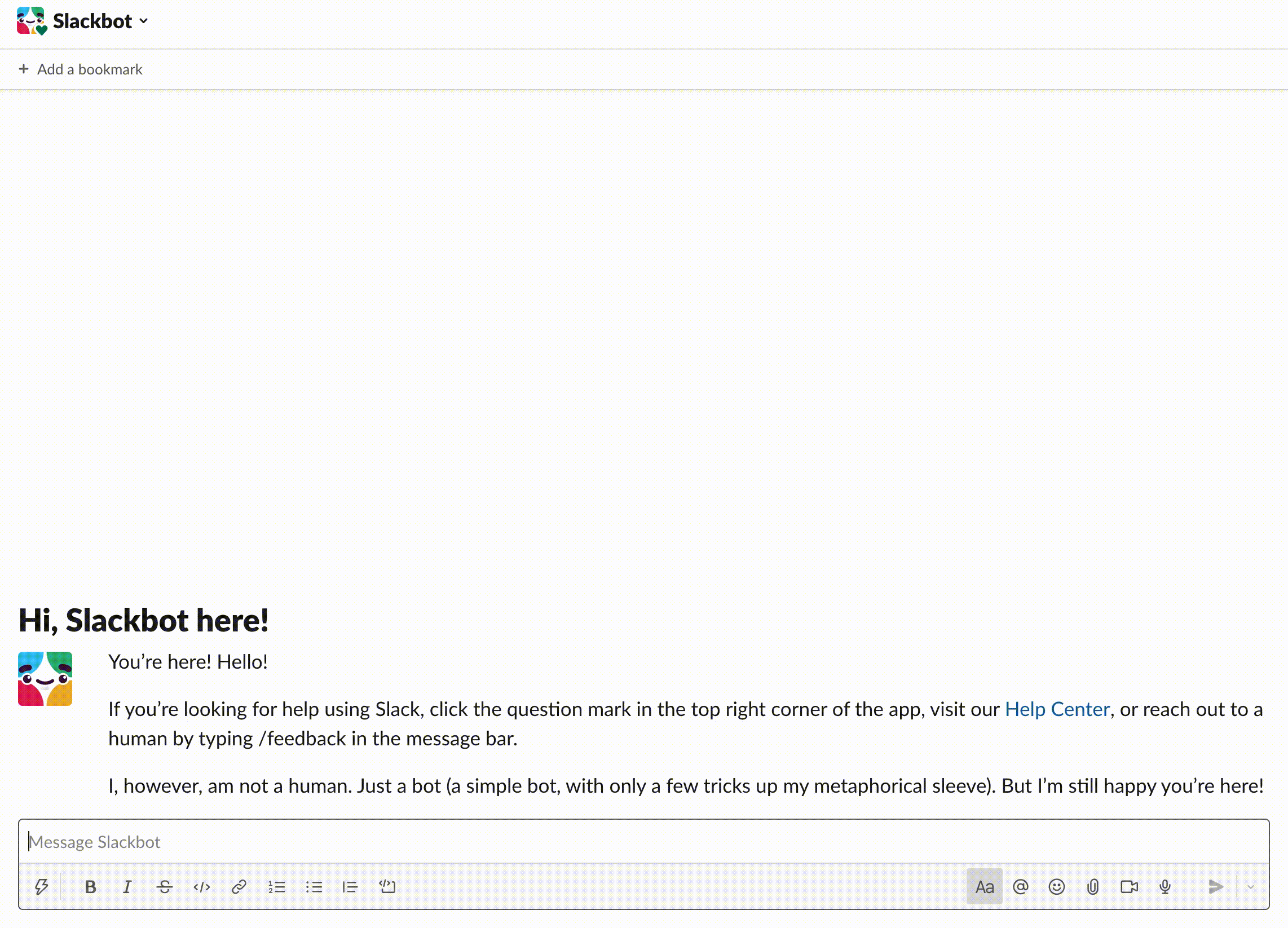Click the 'Hi, Slackbot here!' heading
The image size is (1288, 928).
(143, 620)
